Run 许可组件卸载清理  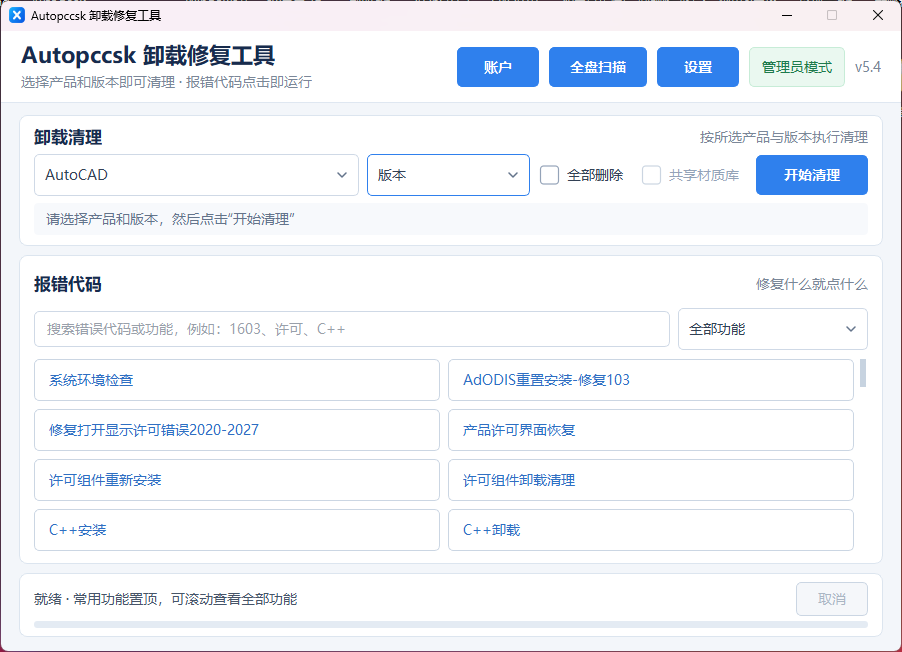click(651, 480)
